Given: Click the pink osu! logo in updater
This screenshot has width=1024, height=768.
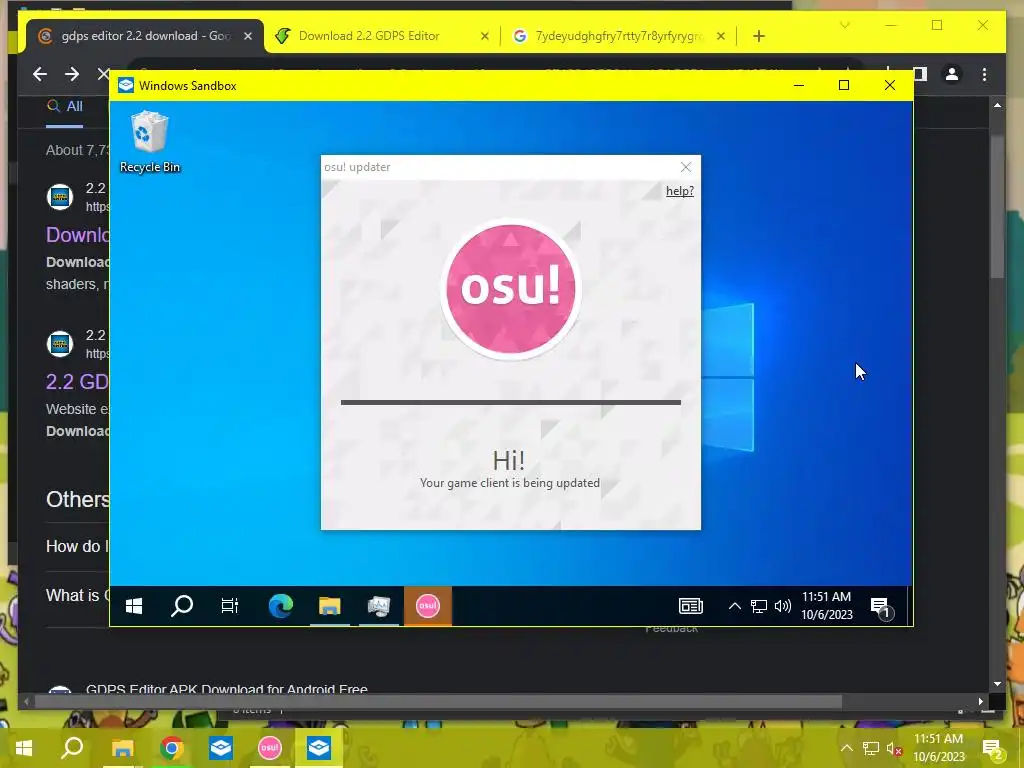Looking at the screenshot, I should click(x=511, y=289).
